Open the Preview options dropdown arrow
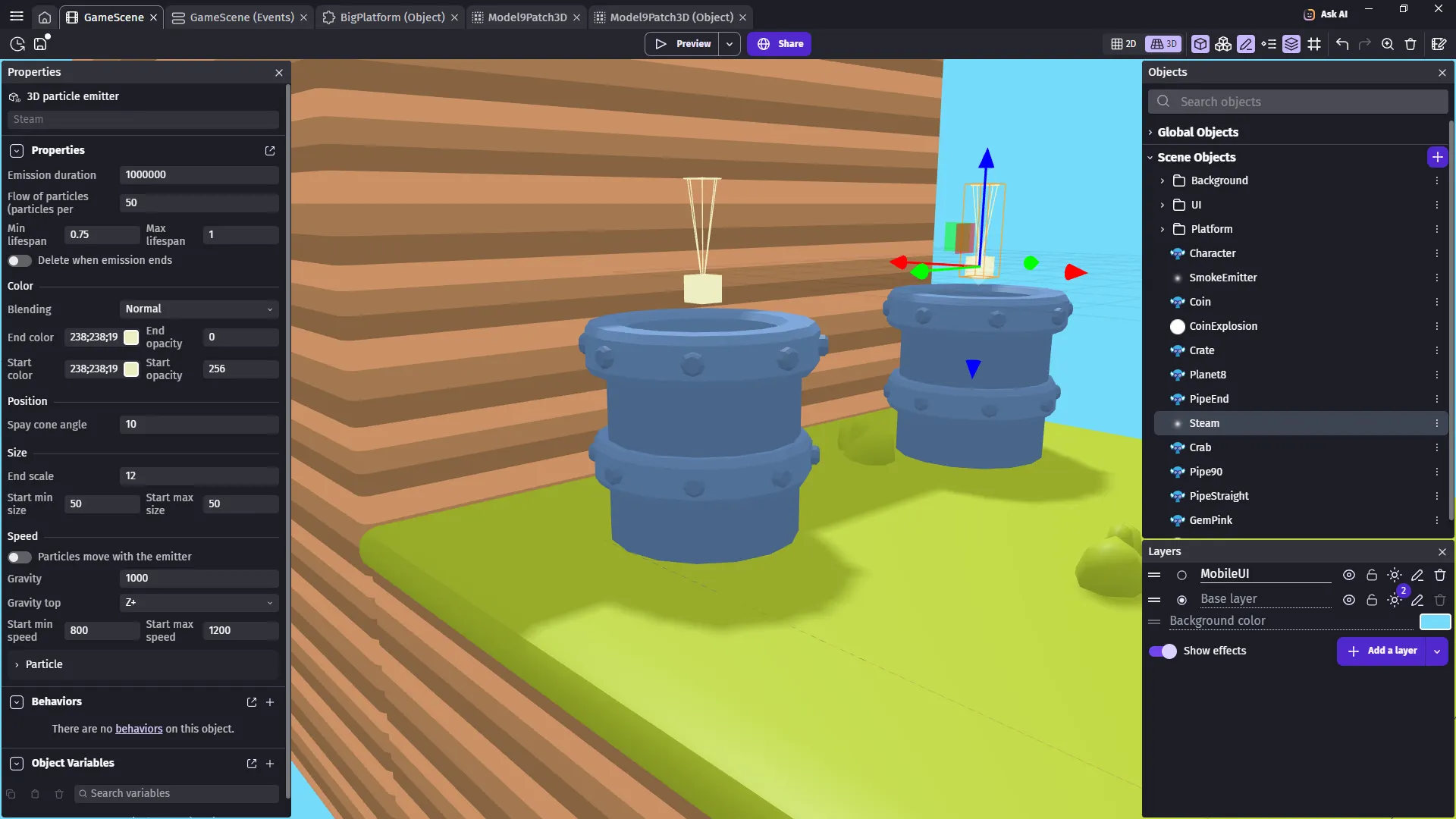This screenshot has width=1456, height=819. coord(730,44)
